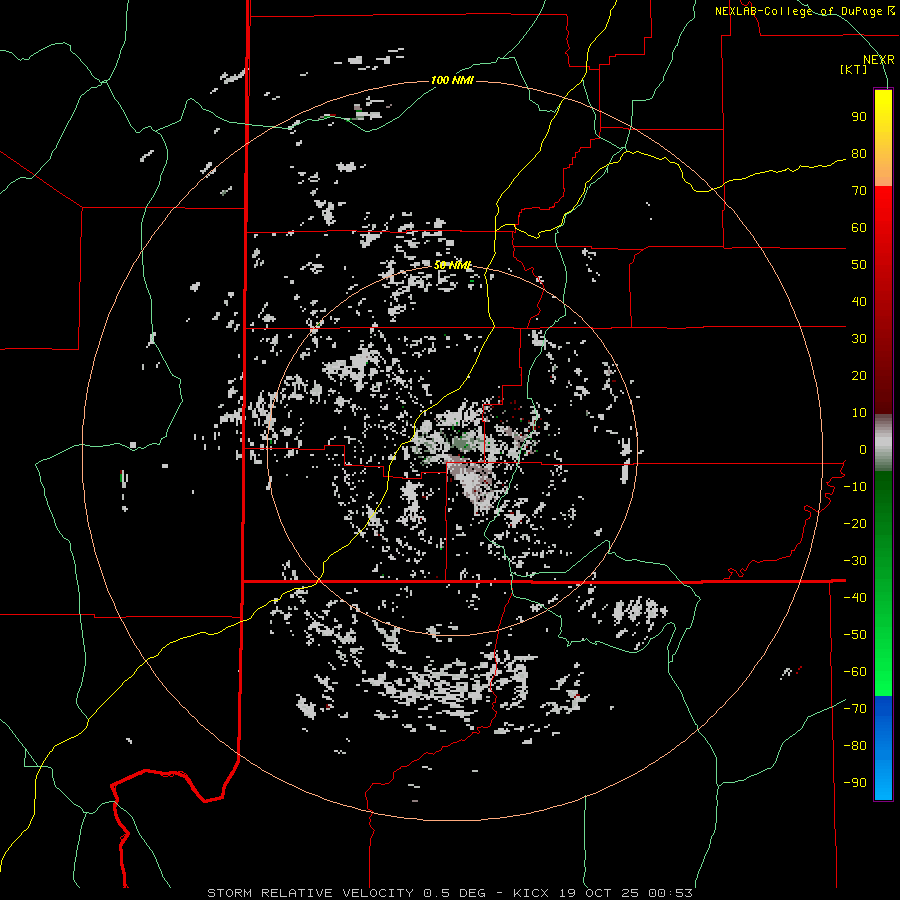Select the -30 scale label
The image size is (900, 900).
pos(855,561)
